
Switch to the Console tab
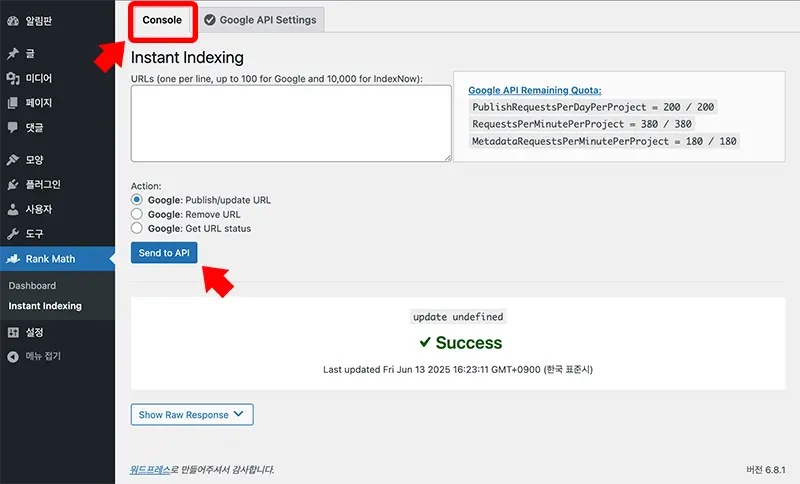click(162, 20)
